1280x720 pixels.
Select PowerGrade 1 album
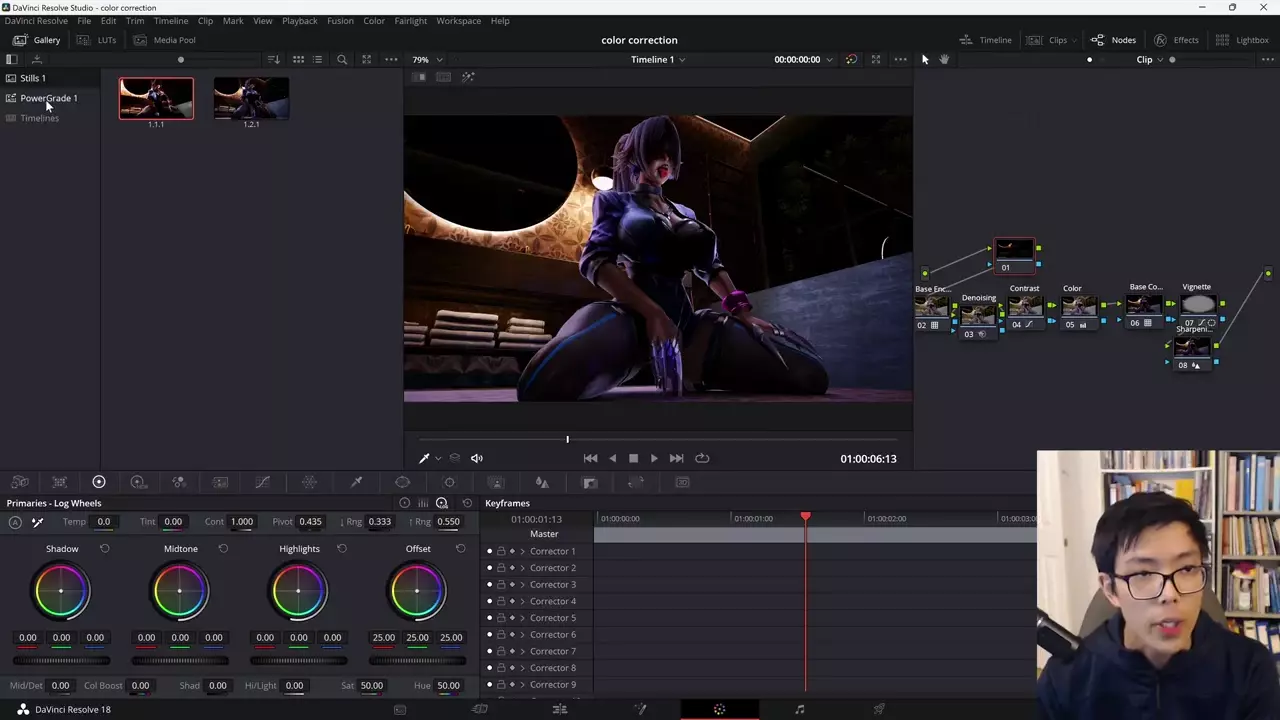[48, 98]
